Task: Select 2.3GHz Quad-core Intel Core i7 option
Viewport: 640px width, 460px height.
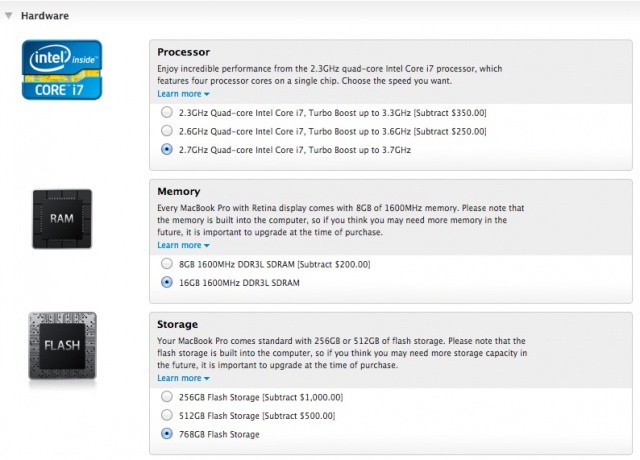Action: (x=167, y=112)
